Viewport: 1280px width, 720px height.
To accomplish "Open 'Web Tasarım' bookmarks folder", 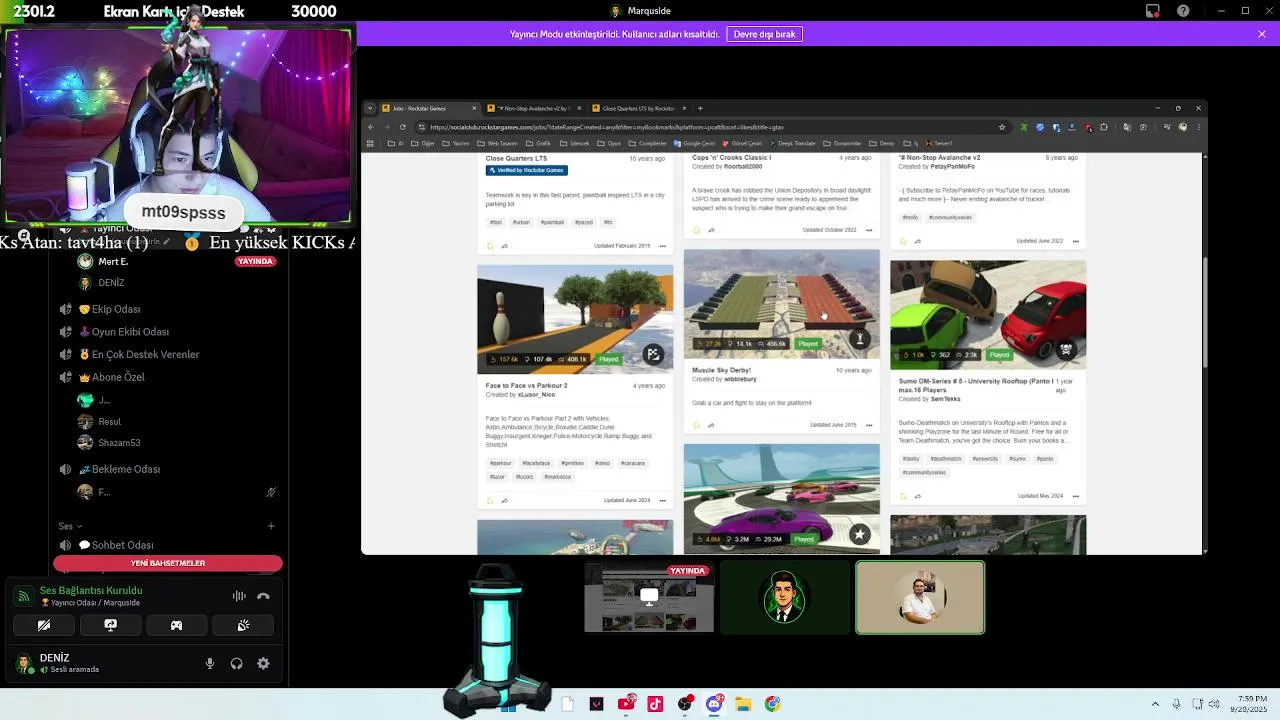I will click(497, 143).
